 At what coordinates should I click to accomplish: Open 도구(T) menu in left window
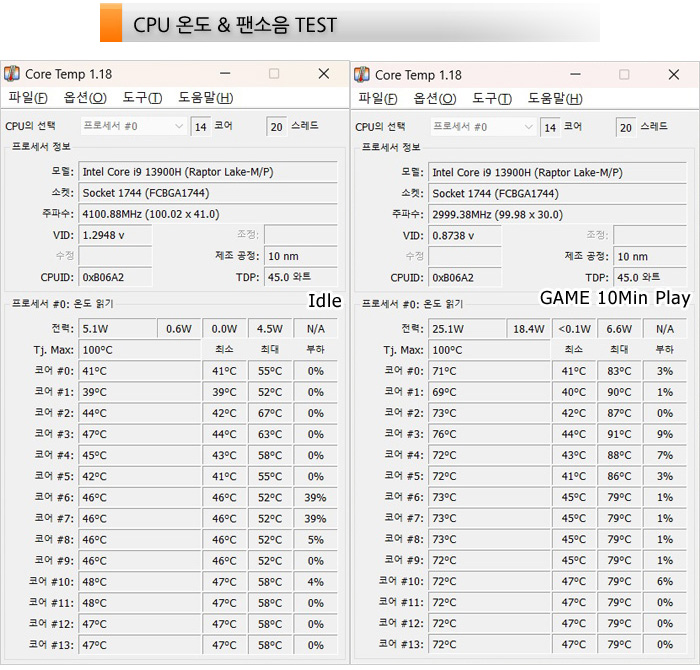click(x=142, y=97)
